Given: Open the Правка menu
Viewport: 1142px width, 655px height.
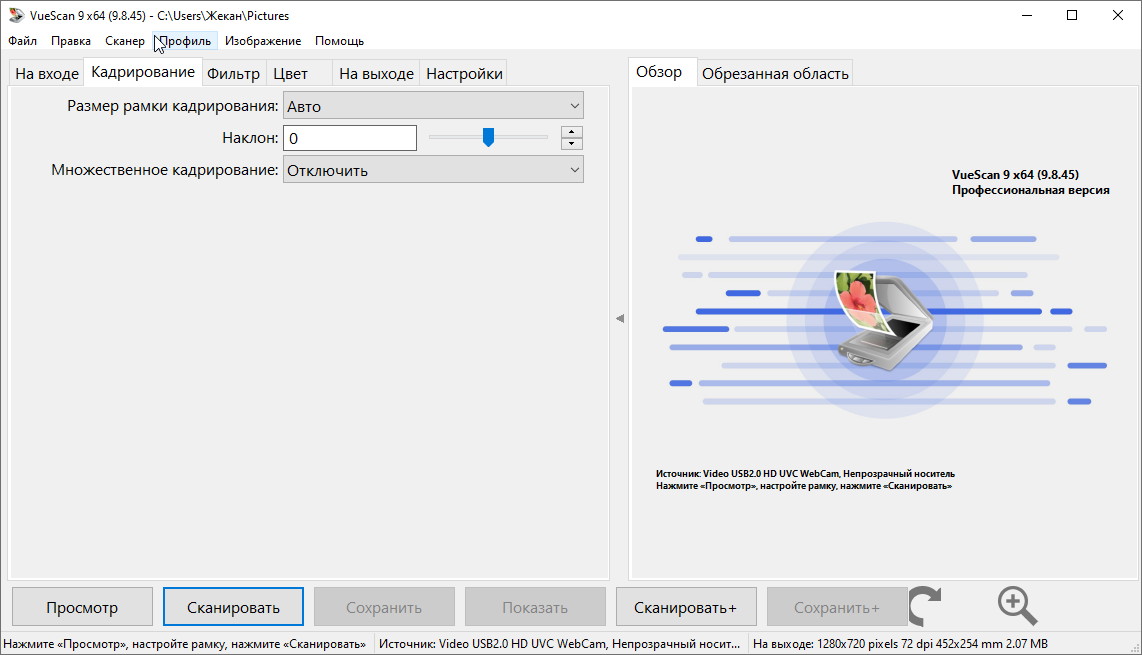Looking at the screenshot, I should (71, 41).
